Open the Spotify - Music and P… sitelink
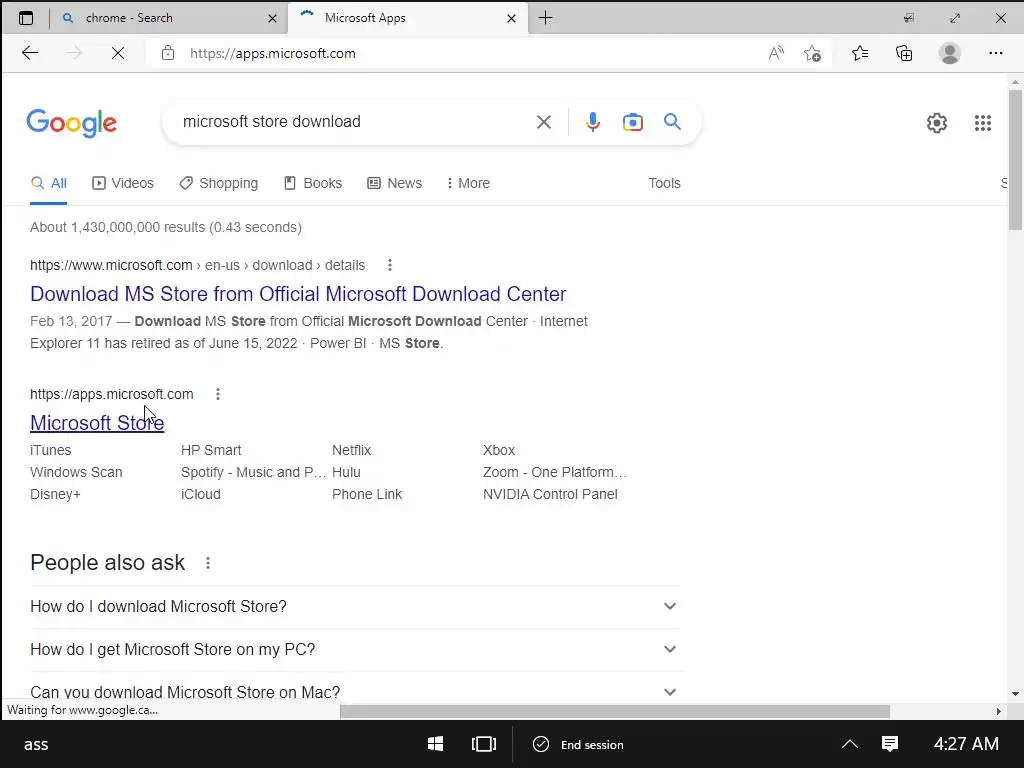 click(253, 472)
